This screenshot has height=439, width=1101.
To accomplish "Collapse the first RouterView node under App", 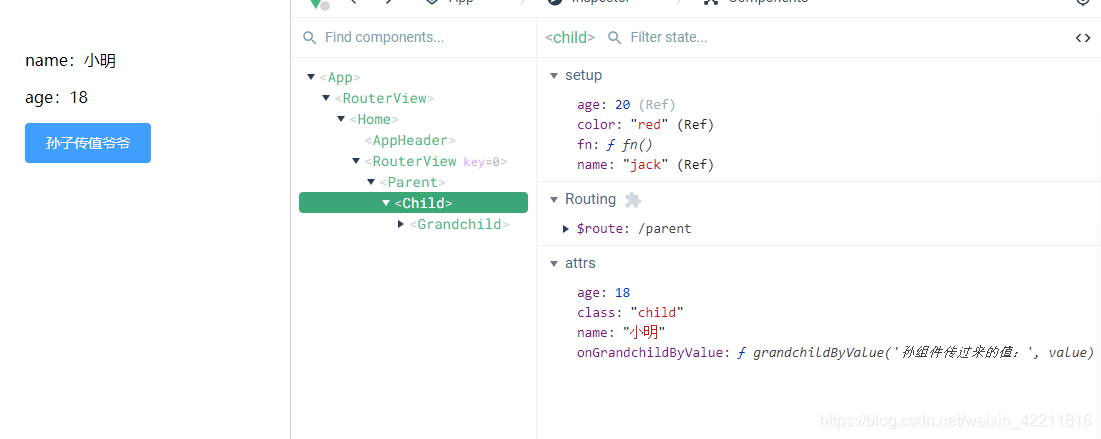I will [326, 98].
